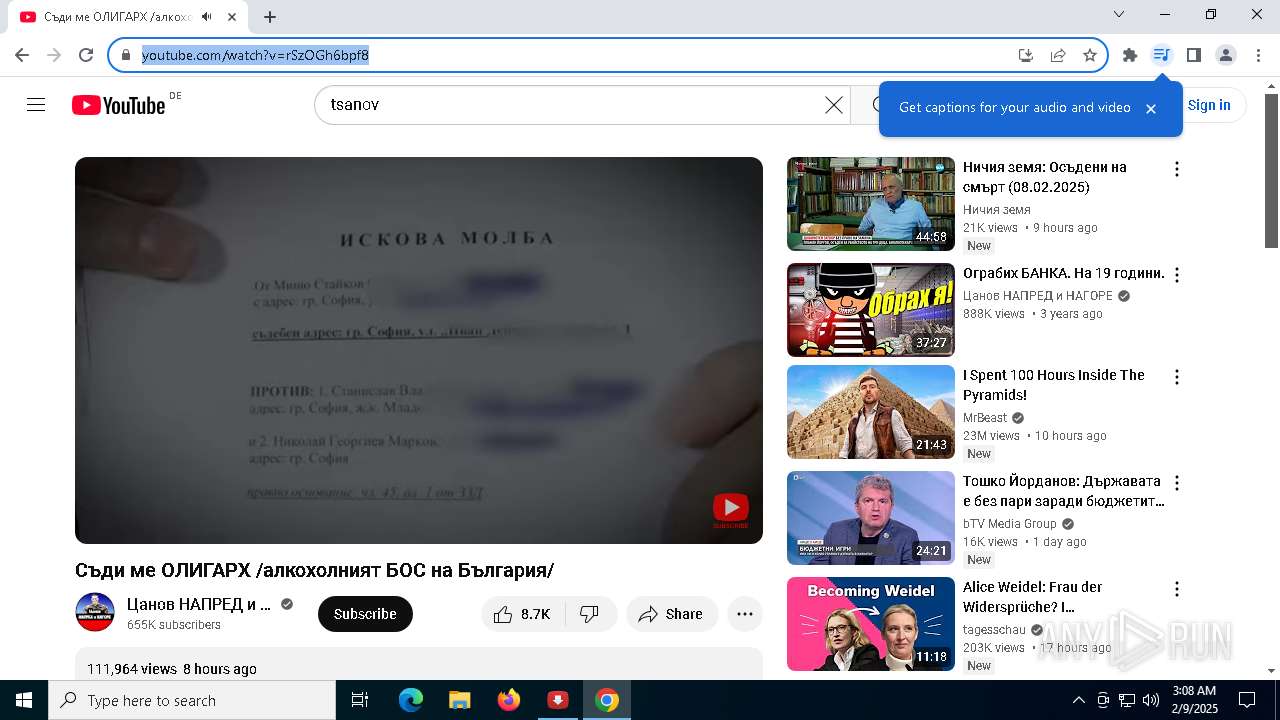Open the Ограбих БАНКА video thumbnail
This screenshot has width=1280, height=720.
(x=871, y=310)
